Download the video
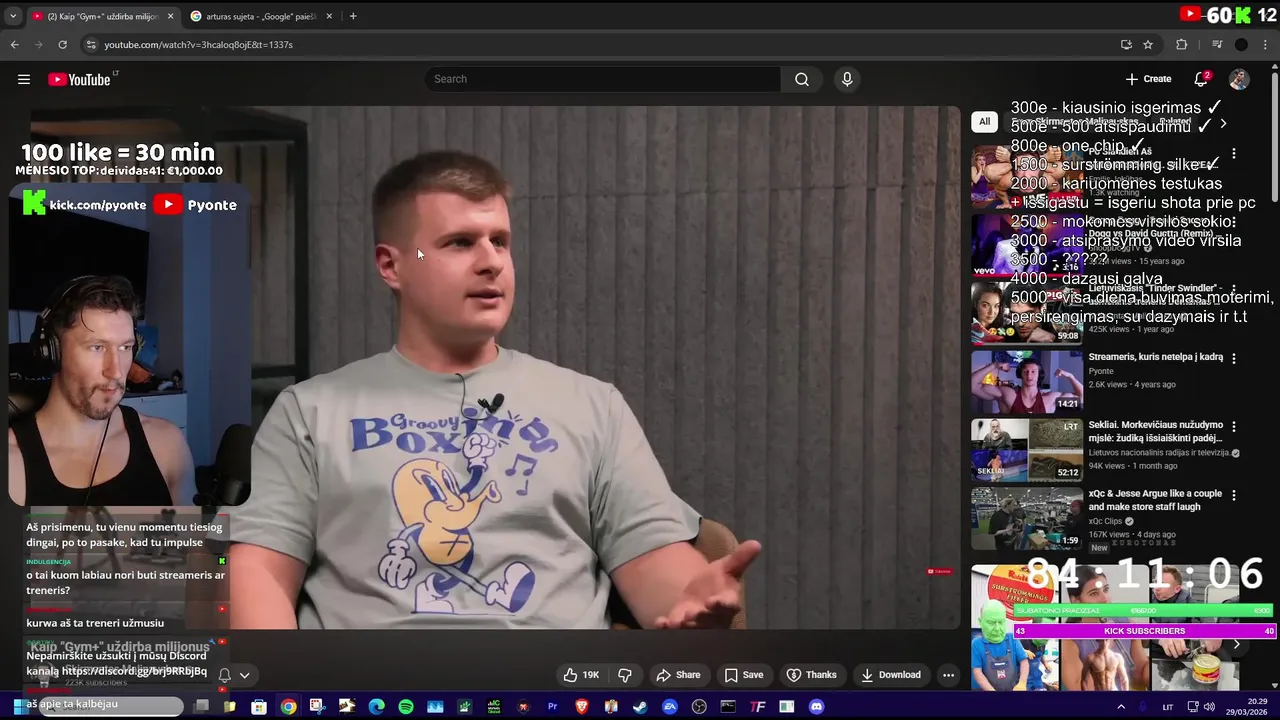 (890, 675)
